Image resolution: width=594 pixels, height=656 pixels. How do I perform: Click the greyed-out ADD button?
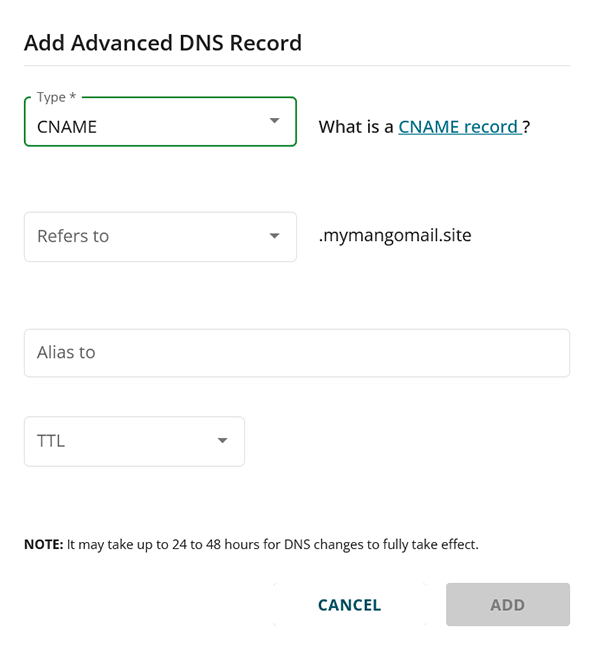(508, 605)
